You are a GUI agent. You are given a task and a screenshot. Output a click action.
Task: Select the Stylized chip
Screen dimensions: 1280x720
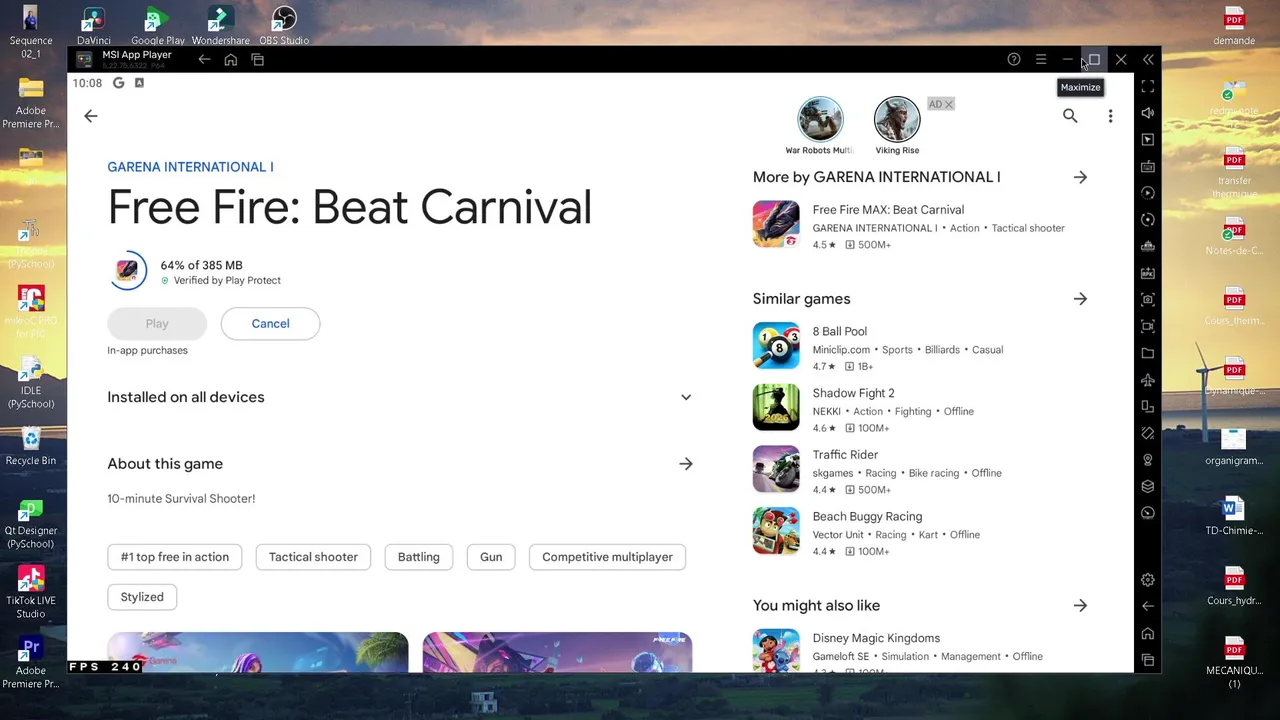point(142,597)
